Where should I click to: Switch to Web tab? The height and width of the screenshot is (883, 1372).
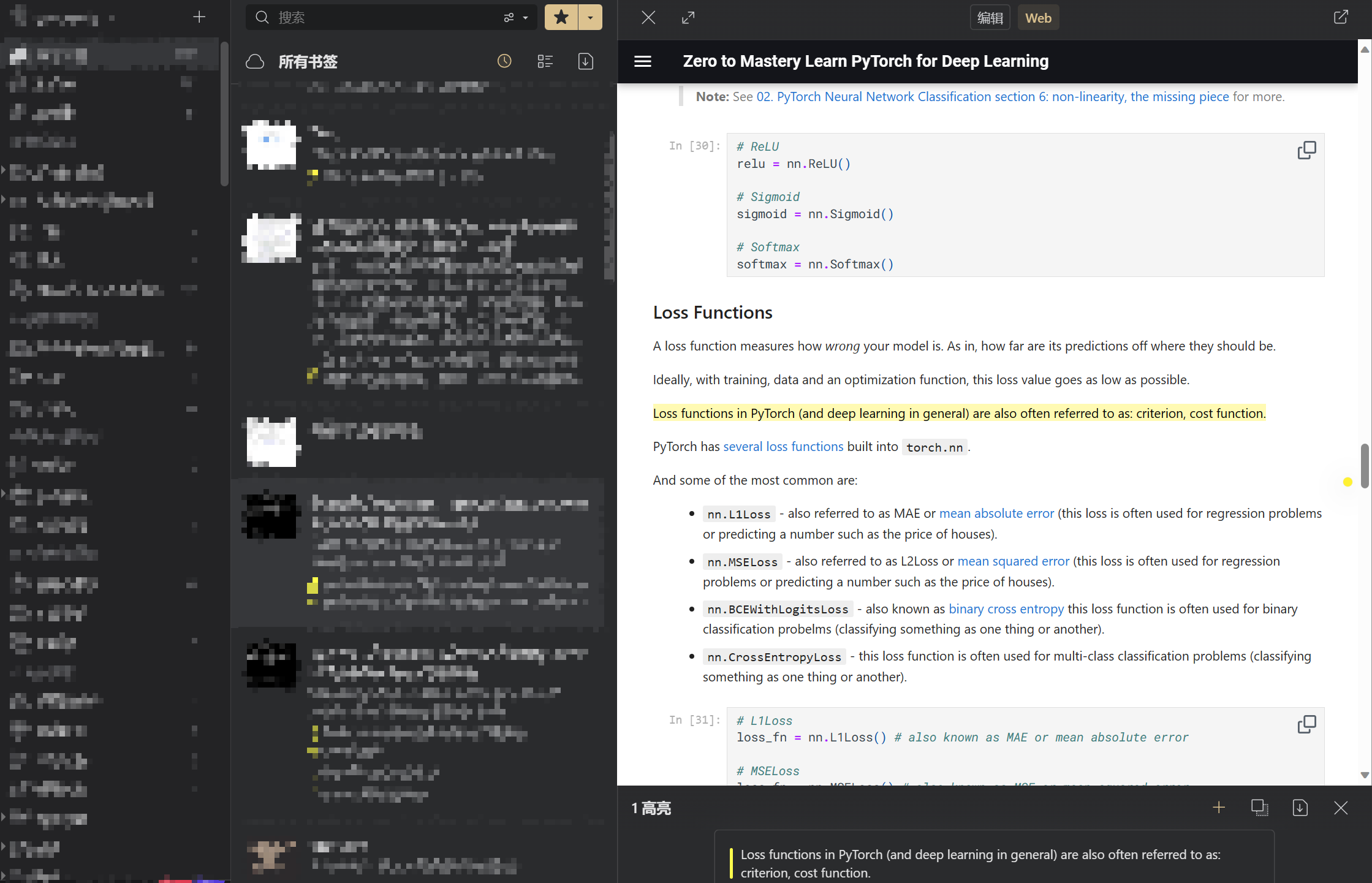[x=1038, y=18]
